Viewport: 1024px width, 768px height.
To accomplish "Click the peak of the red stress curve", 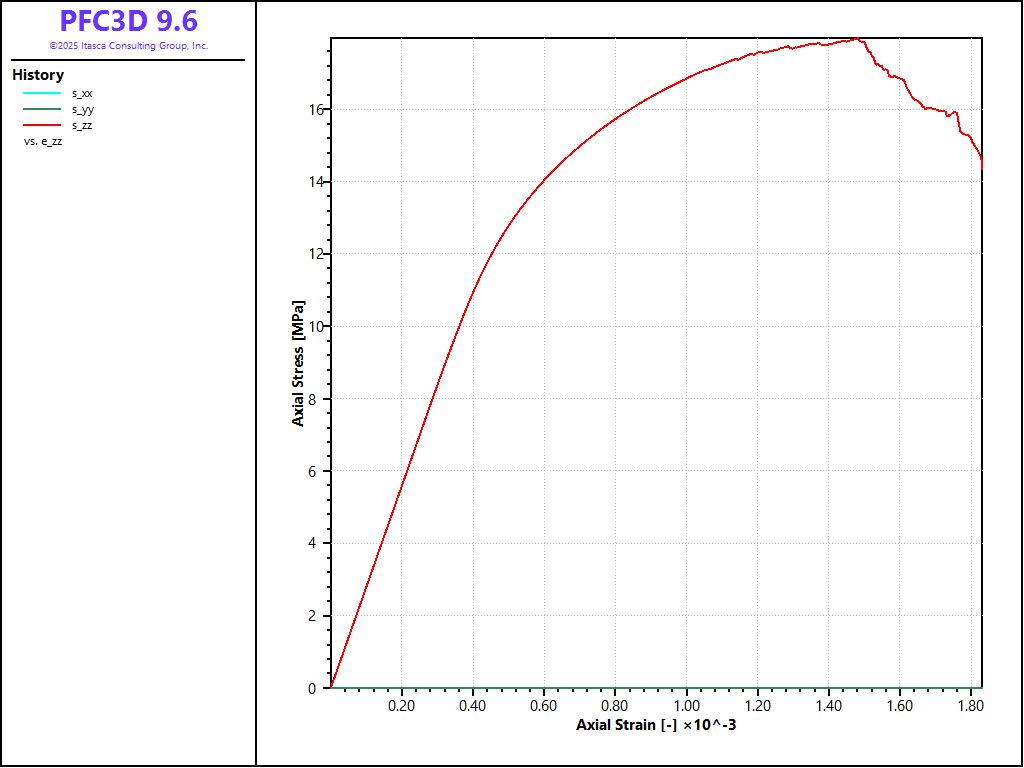I will [857, 39].
